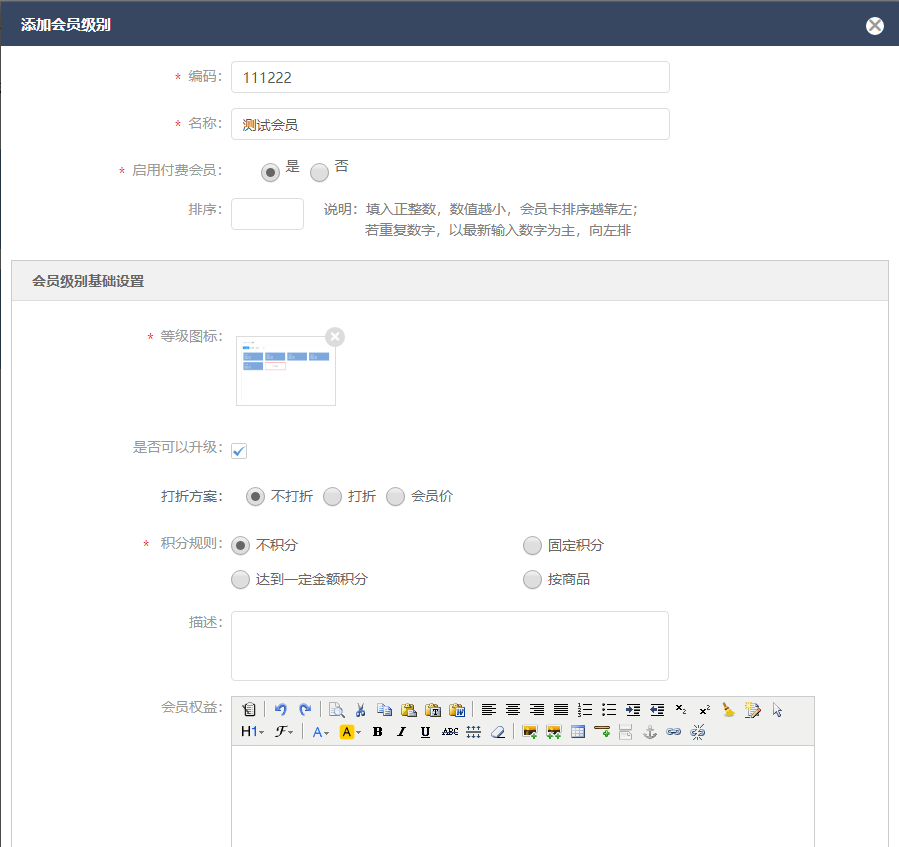Open blue text color picker
Screen dimensions: 899x847
point(320,732)
